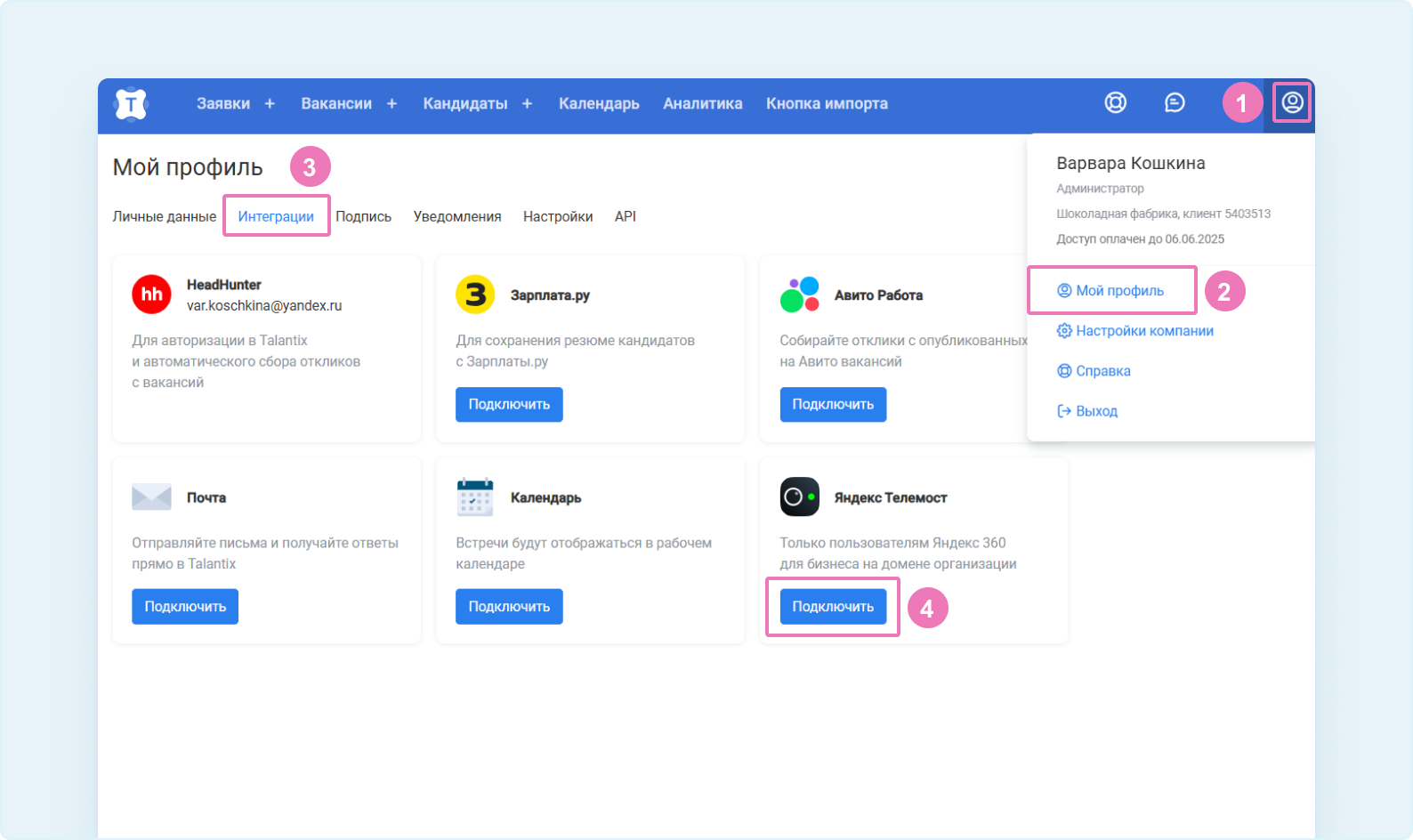Open the Кандидаты menu

pyautogui.click(x=465, y=104)
